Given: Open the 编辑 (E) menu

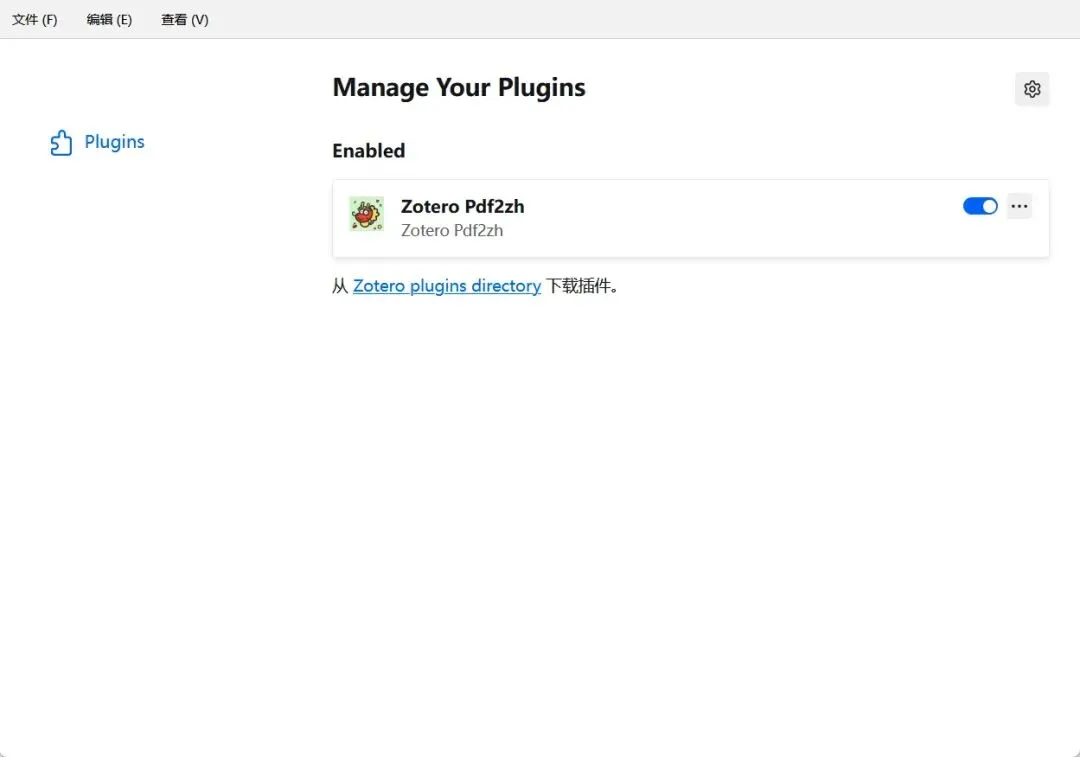Looking at the screenshot, I should 109,20.
